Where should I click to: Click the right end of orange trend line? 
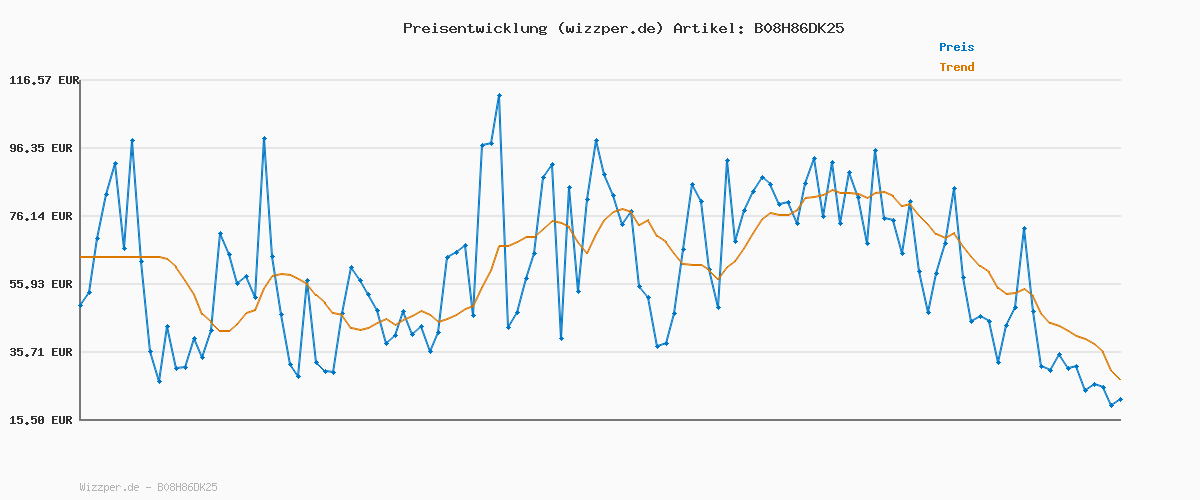[1120, 380]
